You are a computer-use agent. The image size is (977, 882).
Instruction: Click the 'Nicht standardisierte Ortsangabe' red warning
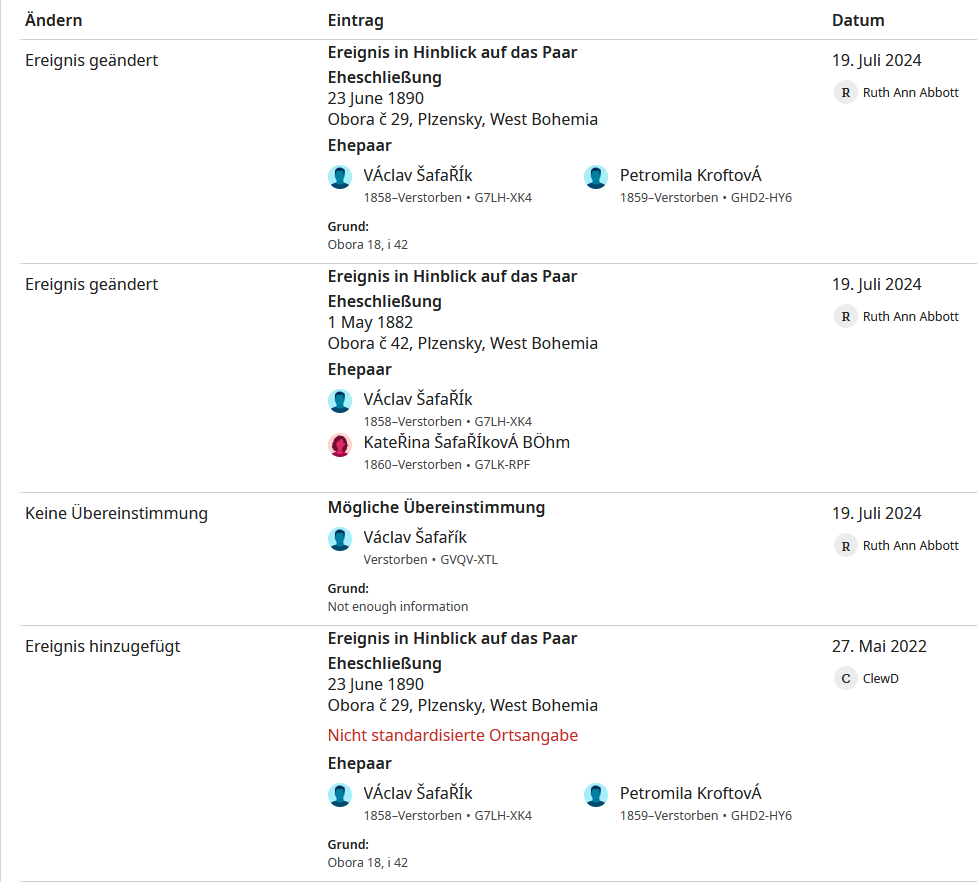pyautogui.click(x=452, y=735)
